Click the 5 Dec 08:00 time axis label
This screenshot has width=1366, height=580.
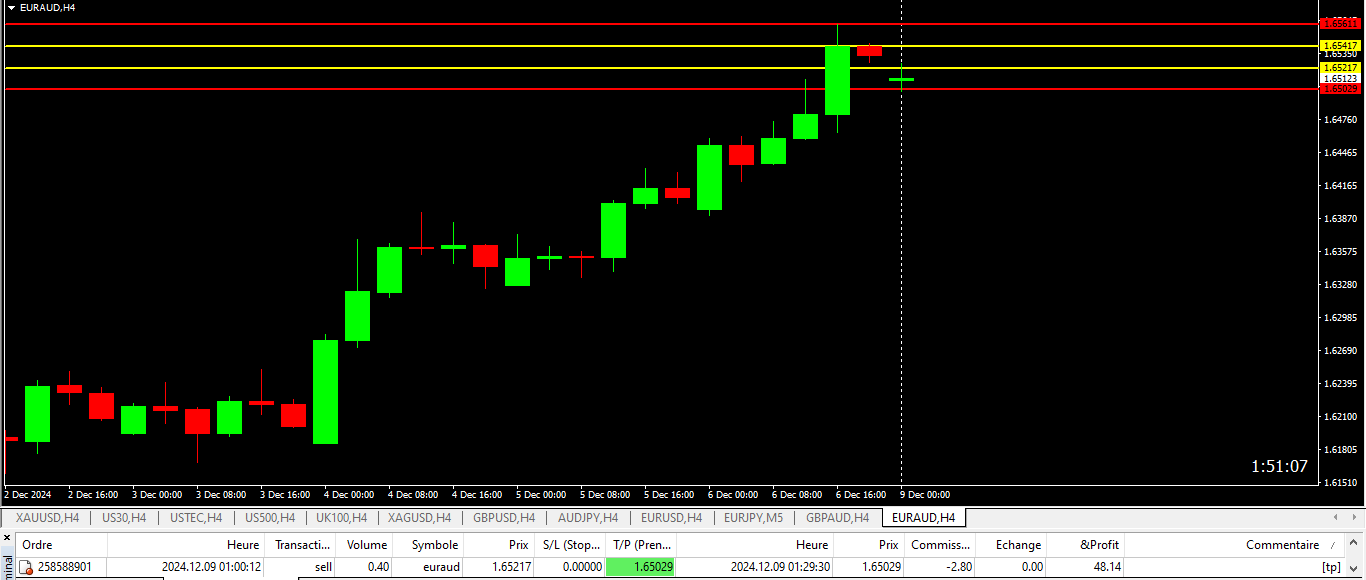605,495
